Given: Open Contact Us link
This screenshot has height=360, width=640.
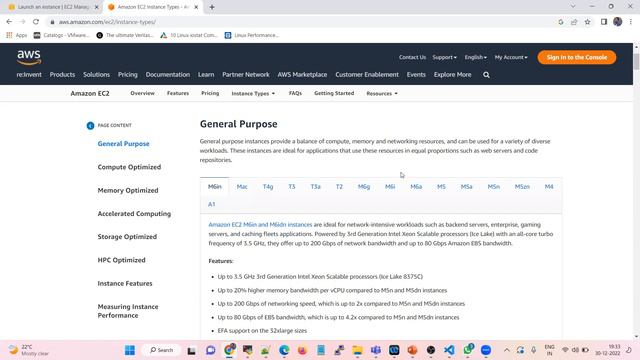Looking at the screenshot, I should (412, 57).
